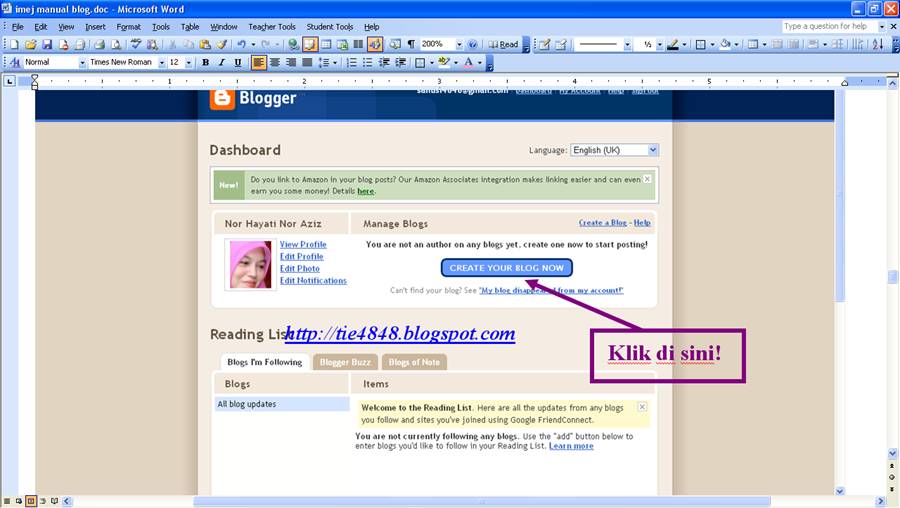This screenshot has width=900, height=508.
Task: Click the Read layout button
Action: [503, 44]
